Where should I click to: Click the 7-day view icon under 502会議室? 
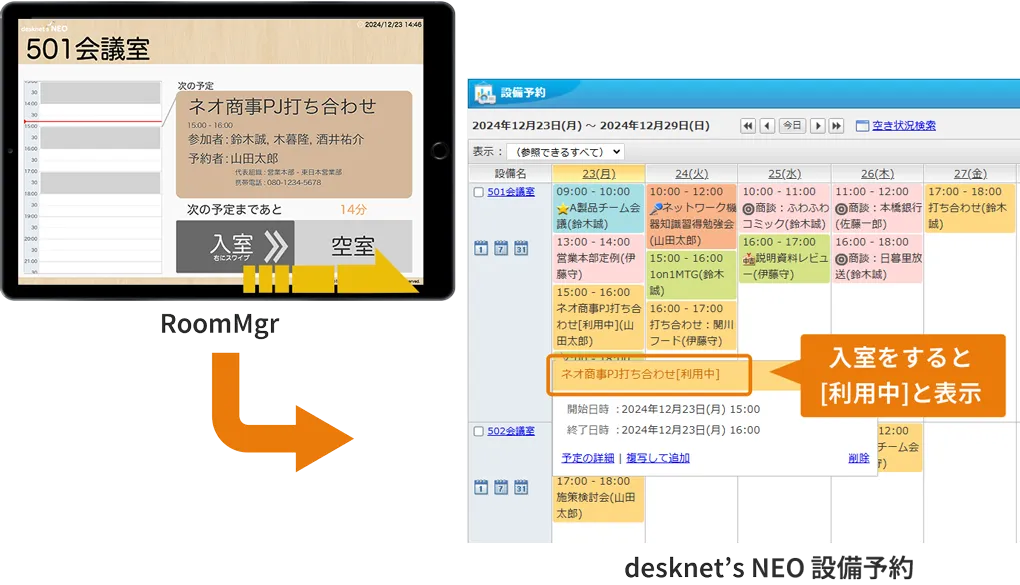pos(501,487)
